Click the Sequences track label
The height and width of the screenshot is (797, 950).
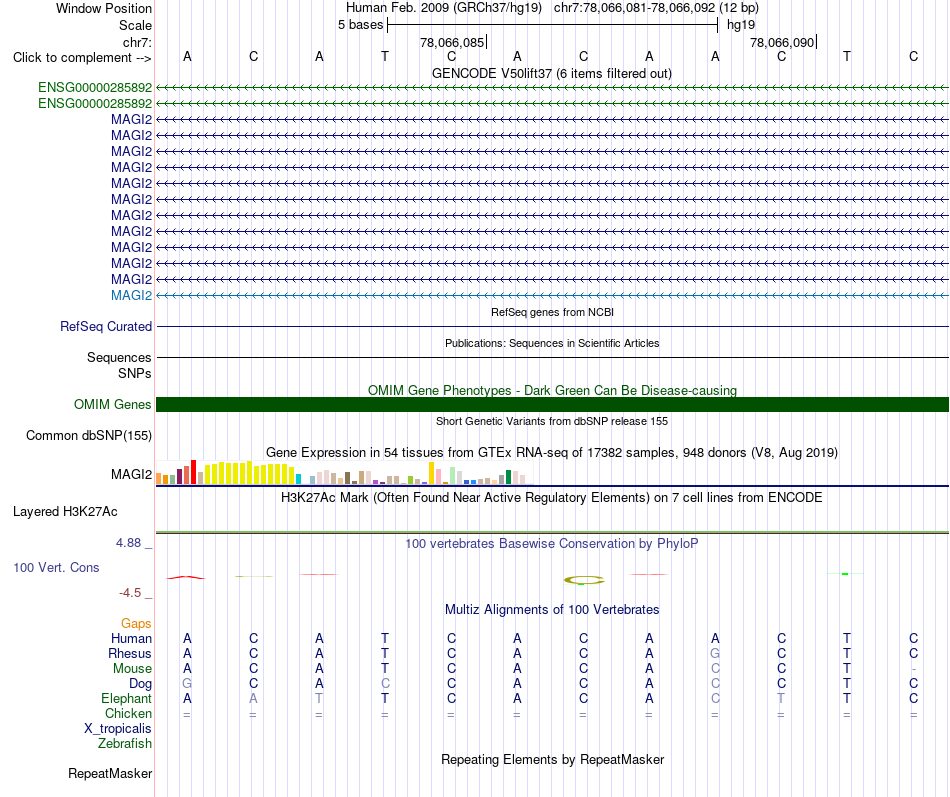click(x=119, y=358)
